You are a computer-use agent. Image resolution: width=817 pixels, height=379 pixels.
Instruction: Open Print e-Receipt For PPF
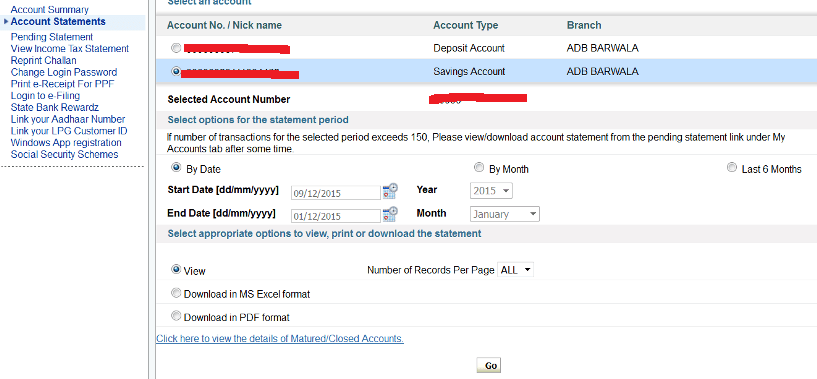coord(63,84)
